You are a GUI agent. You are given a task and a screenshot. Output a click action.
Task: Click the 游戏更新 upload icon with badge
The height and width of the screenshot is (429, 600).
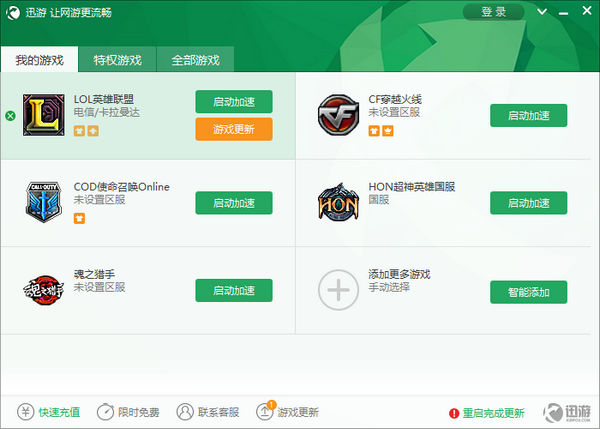265,411
